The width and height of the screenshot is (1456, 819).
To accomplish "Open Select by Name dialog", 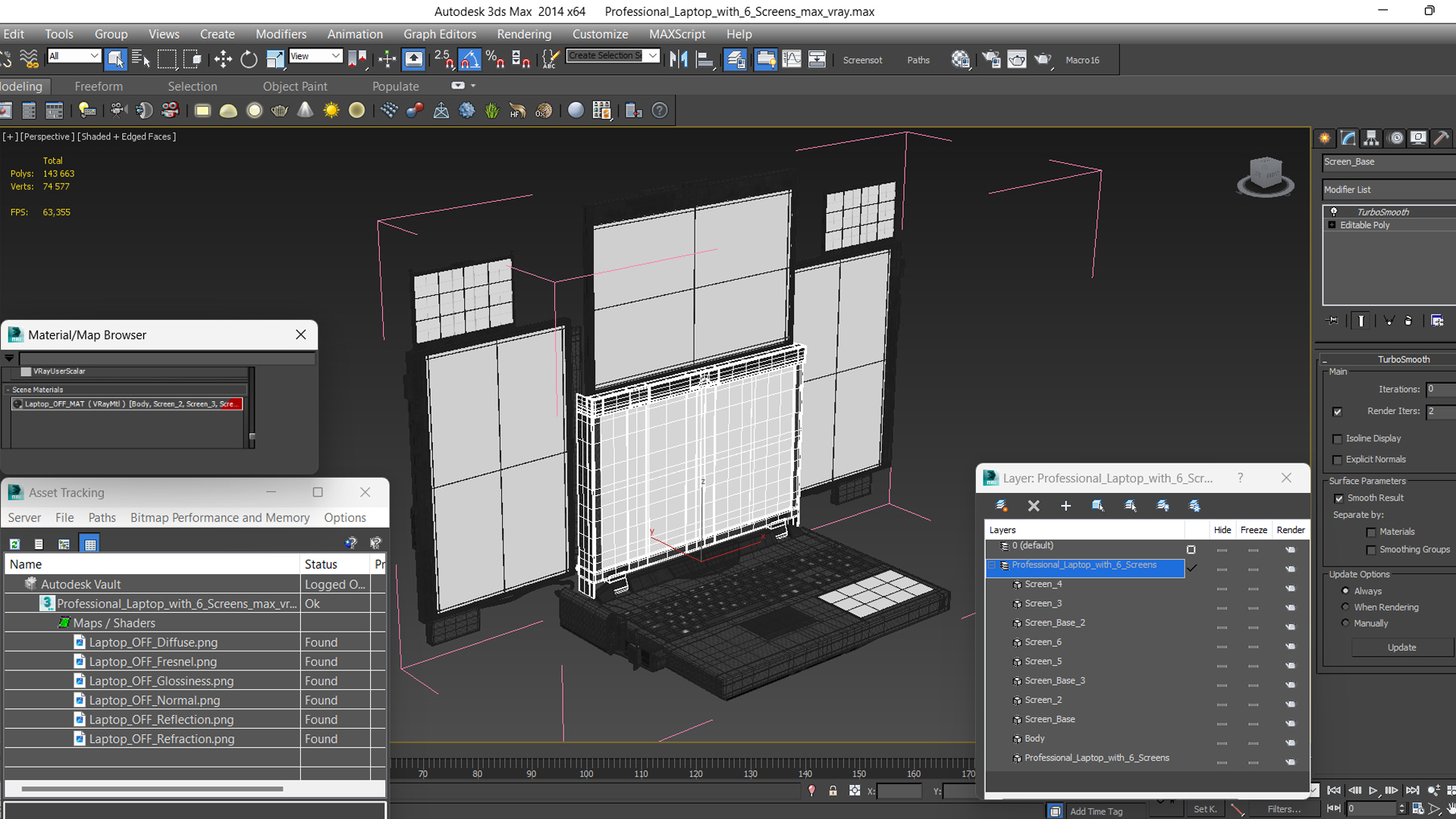I will [141, 59].
